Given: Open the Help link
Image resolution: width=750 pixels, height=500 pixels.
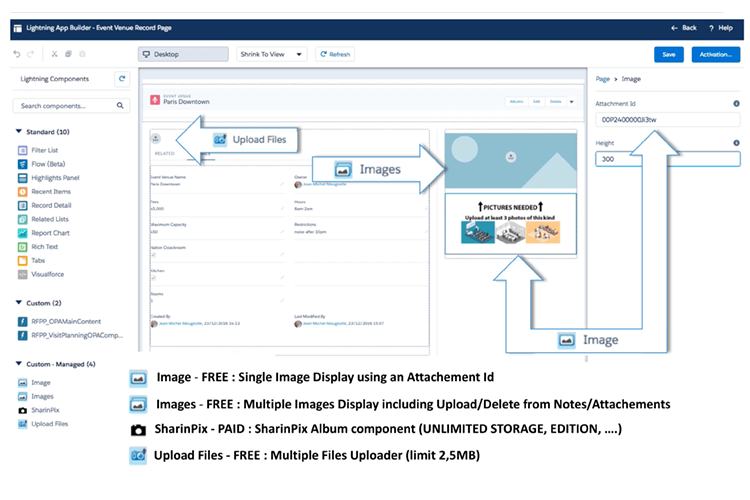Looking at the screenshot, I should click(721, 28).
